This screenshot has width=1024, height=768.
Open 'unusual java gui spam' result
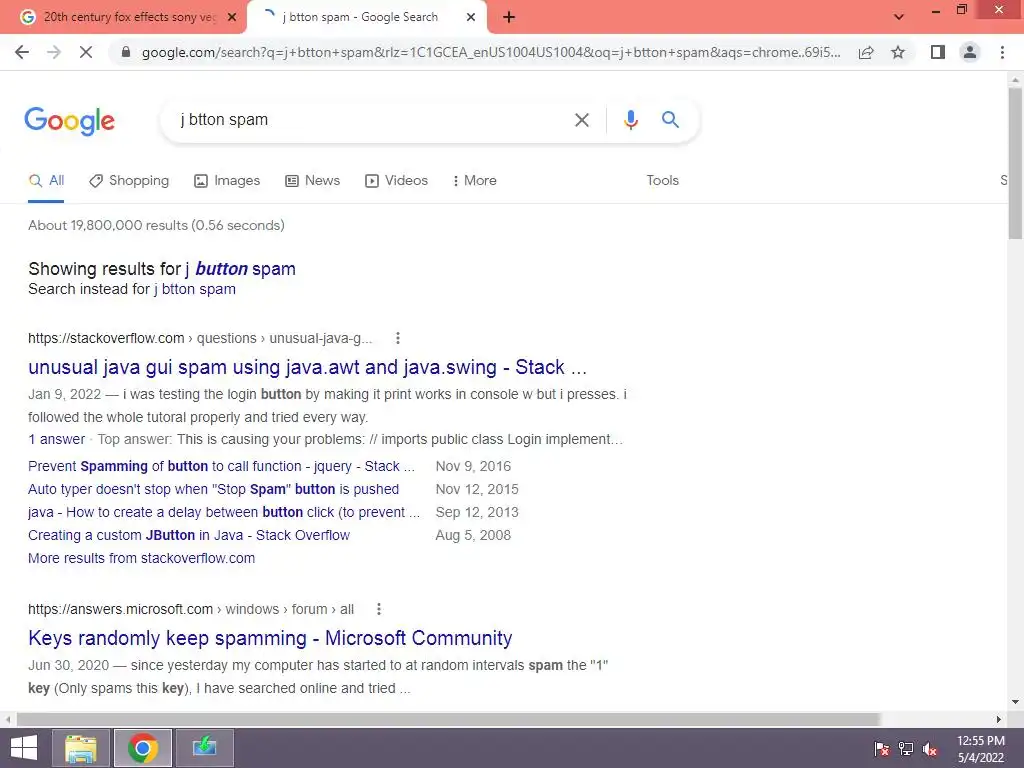[x=307, y=368]
